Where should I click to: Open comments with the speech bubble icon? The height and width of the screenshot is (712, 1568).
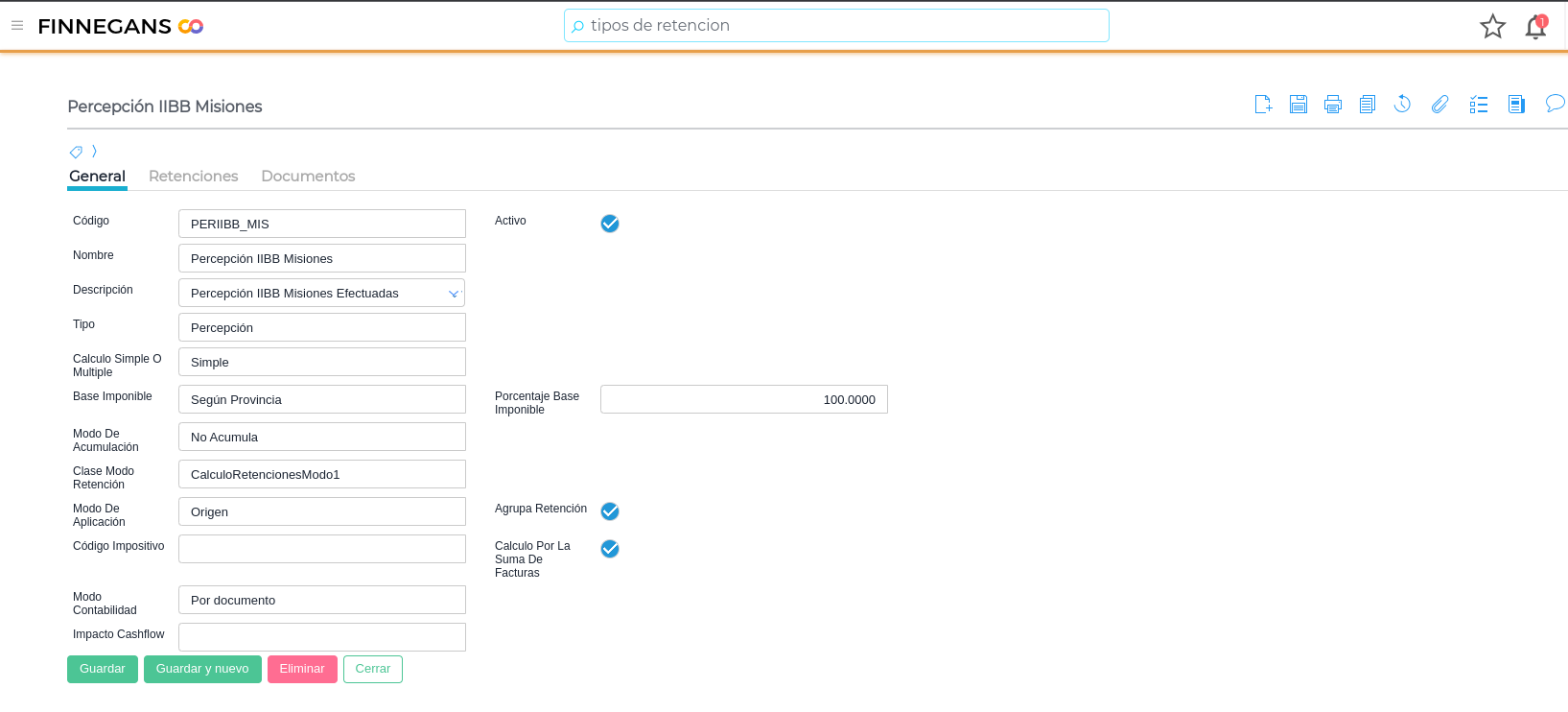(x=1555, y=104)
